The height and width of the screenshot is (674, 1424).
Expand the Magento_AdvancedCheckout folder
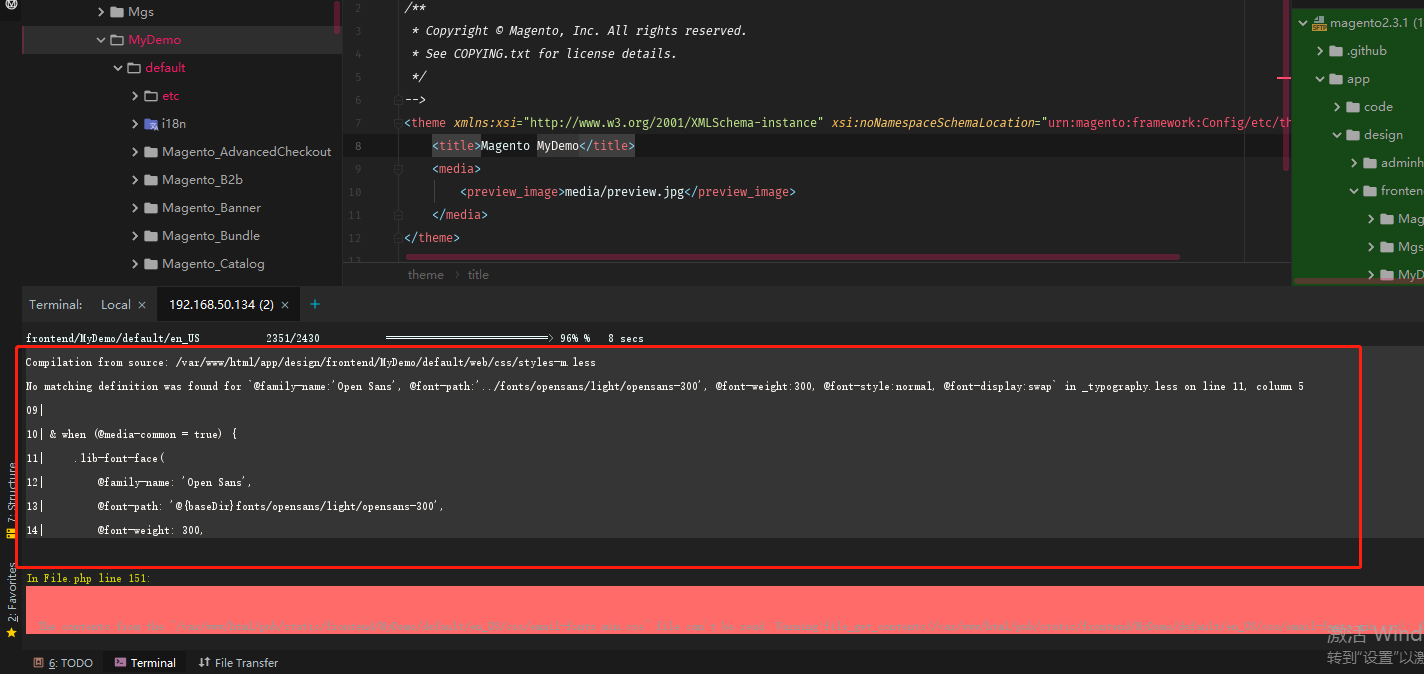click(135, 152)
